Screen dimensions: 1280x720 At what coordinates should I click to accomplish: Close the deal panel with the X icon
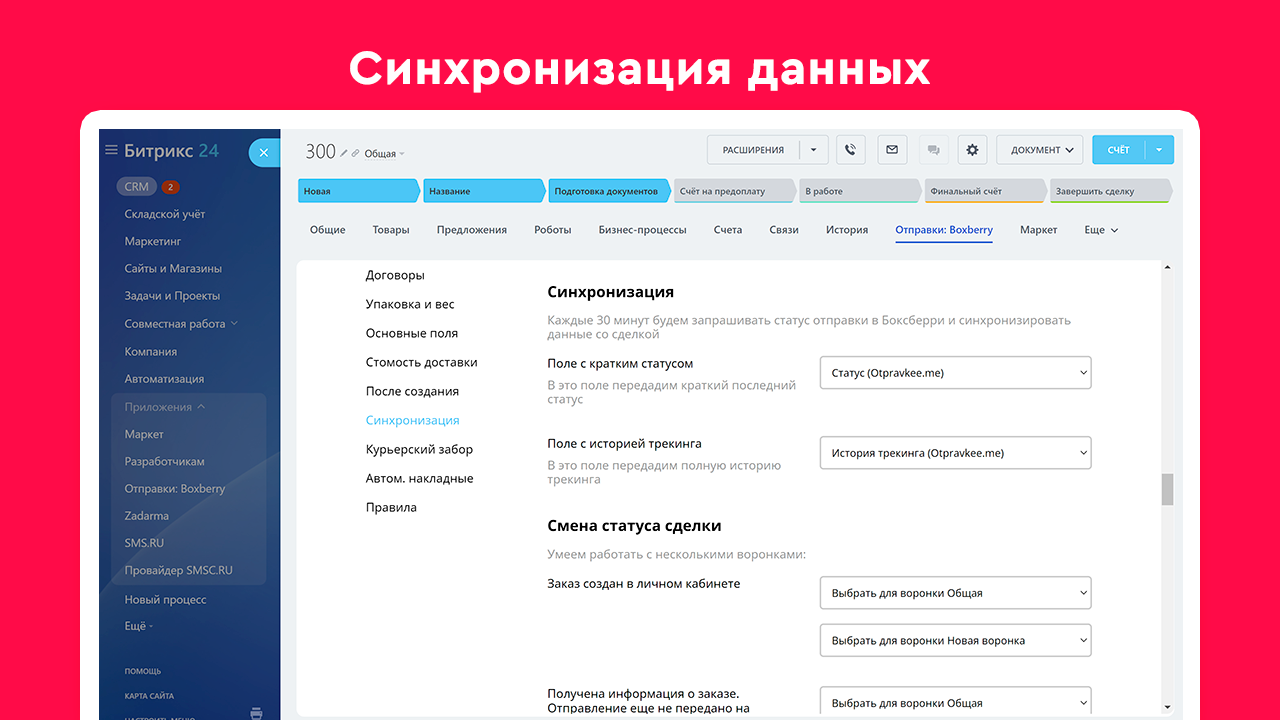[263, 152]
